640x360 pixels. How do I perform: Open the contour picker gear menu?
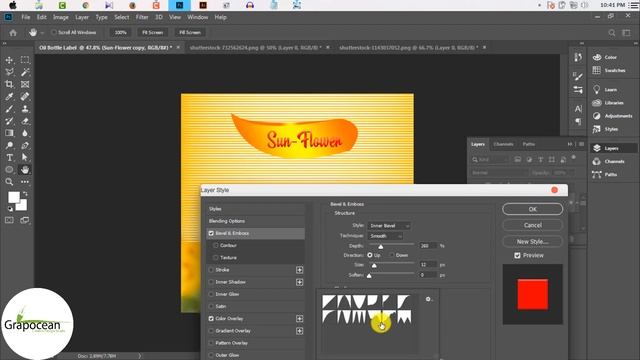(x=429, y=299)
